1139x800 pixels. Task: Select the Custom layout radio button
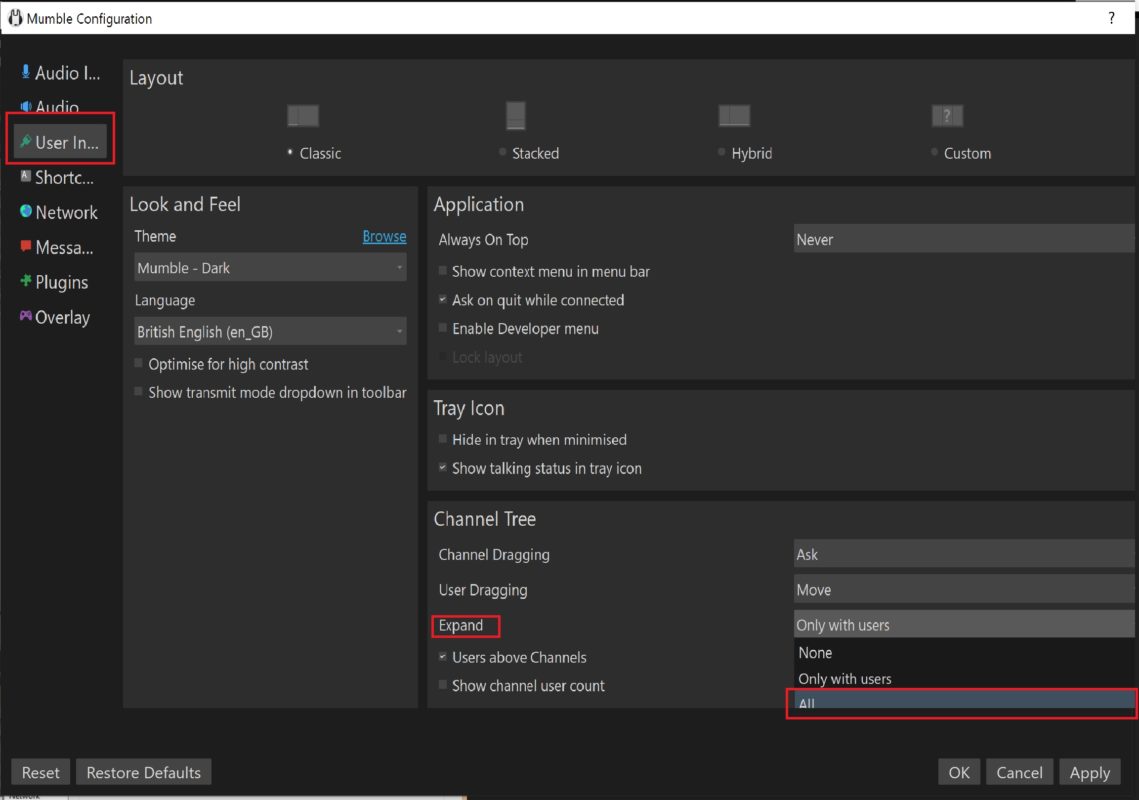pos(934,152)
